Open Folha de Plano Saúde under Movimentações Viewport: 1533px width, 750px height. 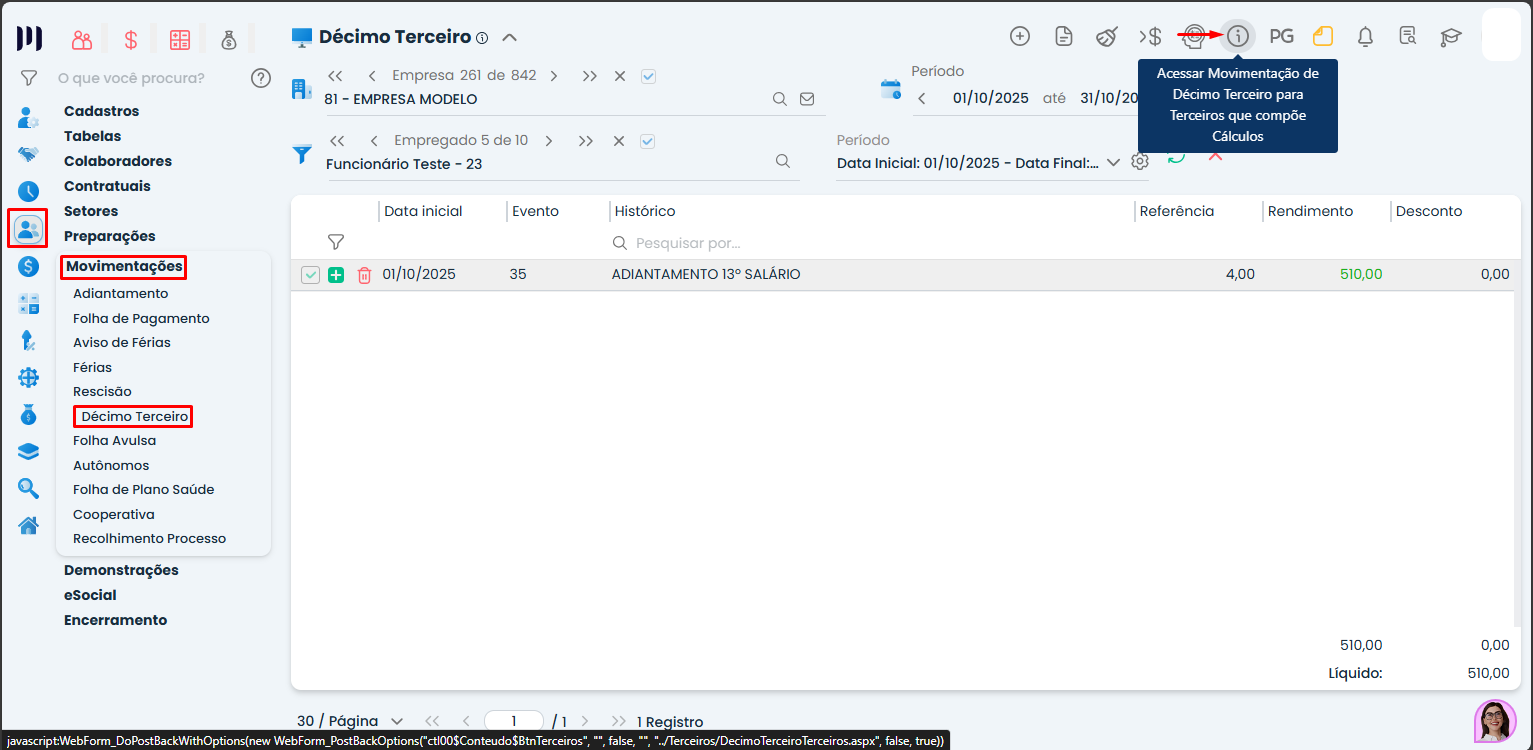(x=144, y=489)
